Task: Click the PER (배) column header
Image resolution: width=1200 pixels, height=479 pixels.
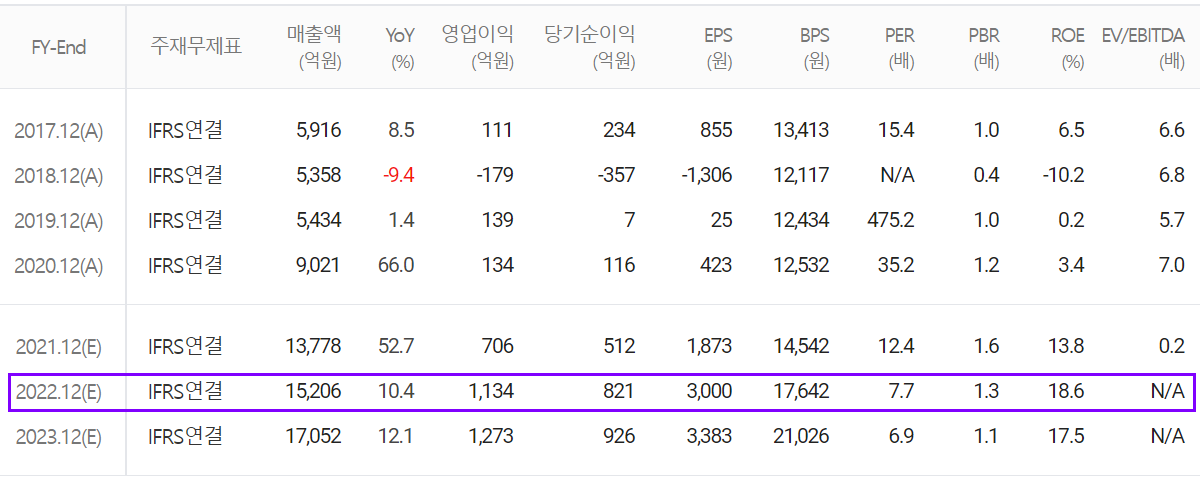Action: 898,47
